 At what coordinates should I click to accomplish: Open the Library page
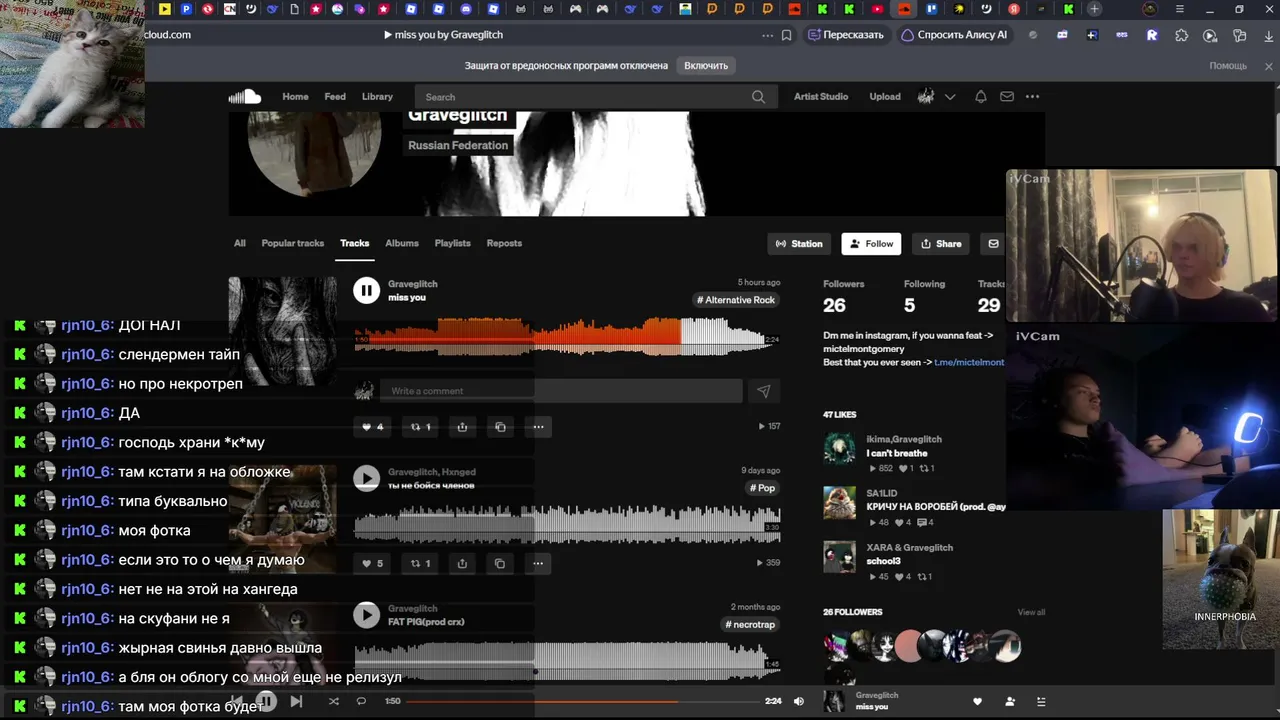pyautogui.click(x=377, y=97)
